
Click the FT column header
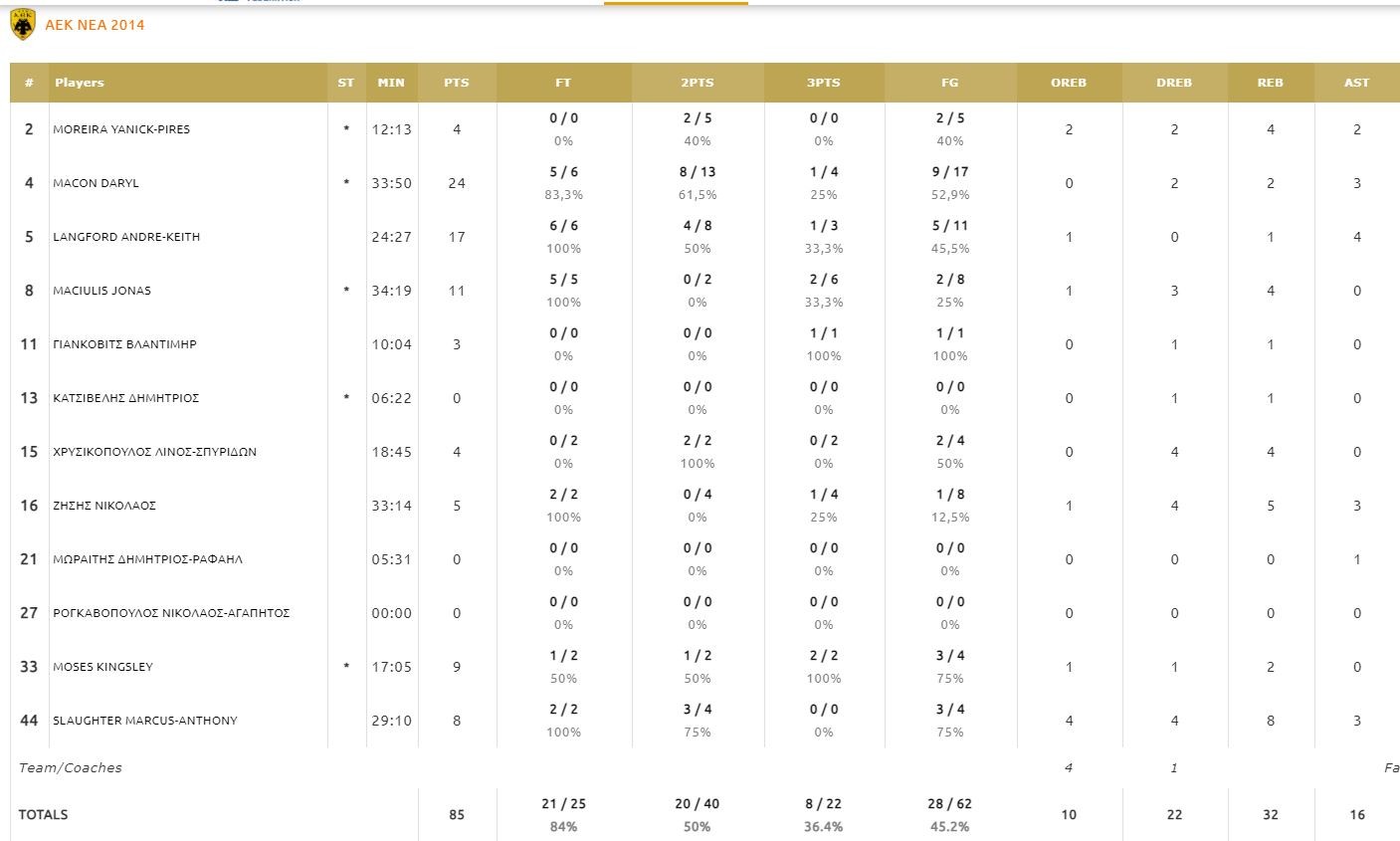click(x=563, y=83)
